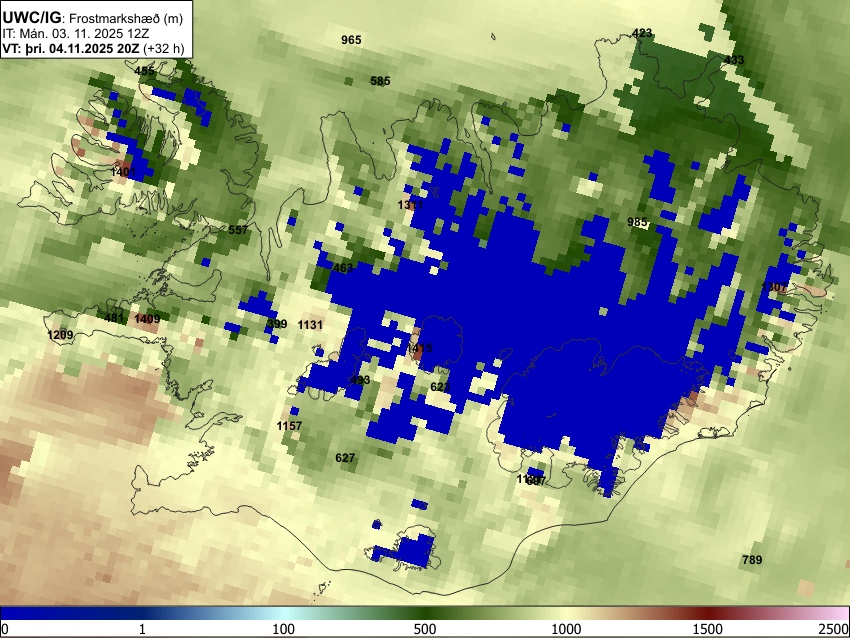Click the map value label 1131
This screenshot has height=638, width=850.
click(310, 325)
